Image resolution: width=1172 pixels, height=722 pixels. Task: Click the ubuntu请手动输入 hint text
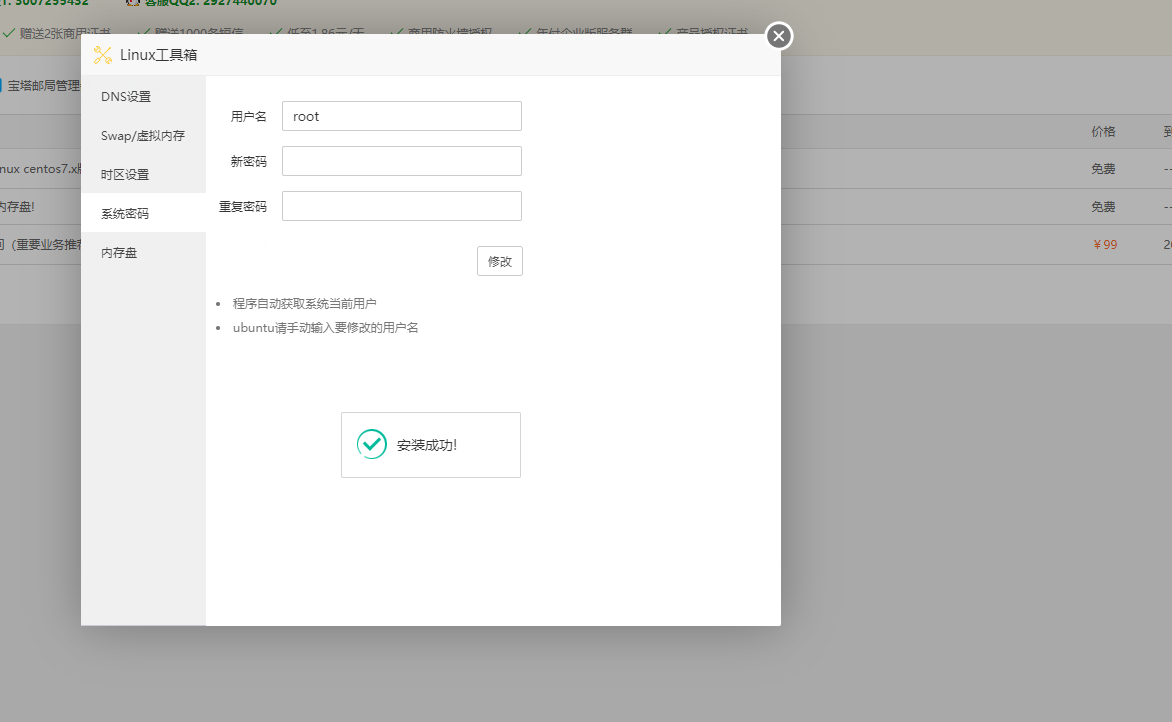click(325, 327)
